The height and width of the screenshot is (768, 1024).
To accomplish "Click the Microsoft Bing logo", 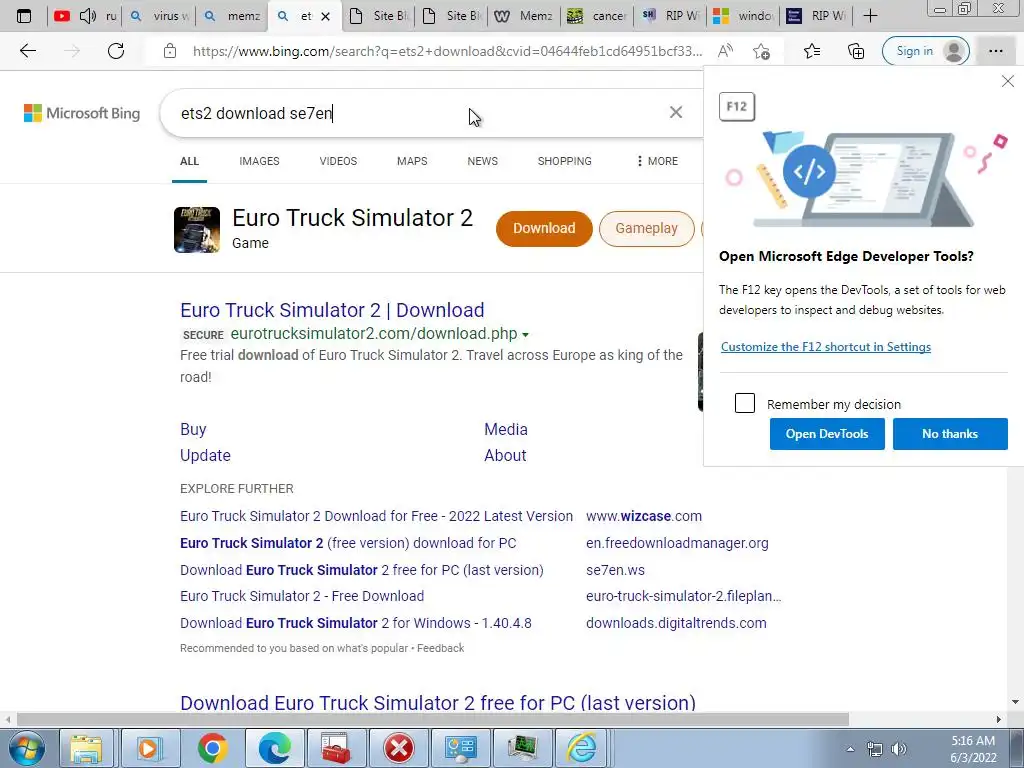I will coord(82,113).
